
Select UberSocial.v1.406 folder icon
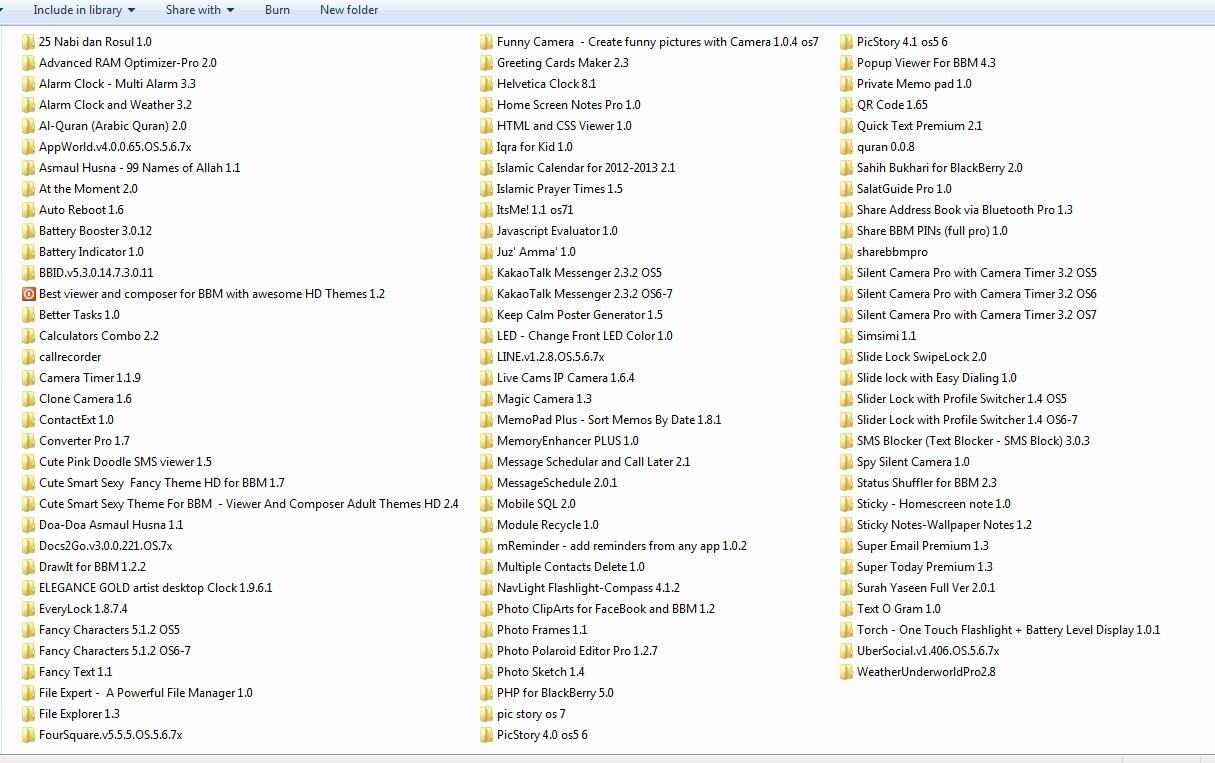[846, 651]
